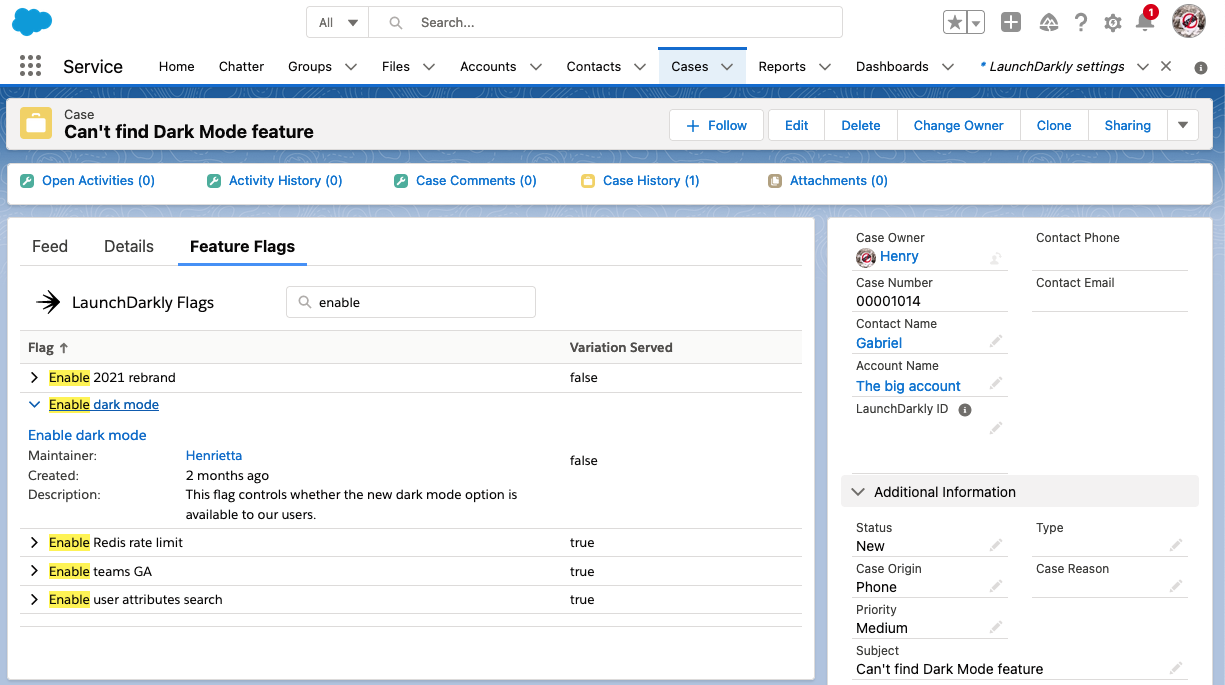This screenshot has width=1225, height=685.
Task: Edit Type pencil icon
Action: [x=1176, y=545]
